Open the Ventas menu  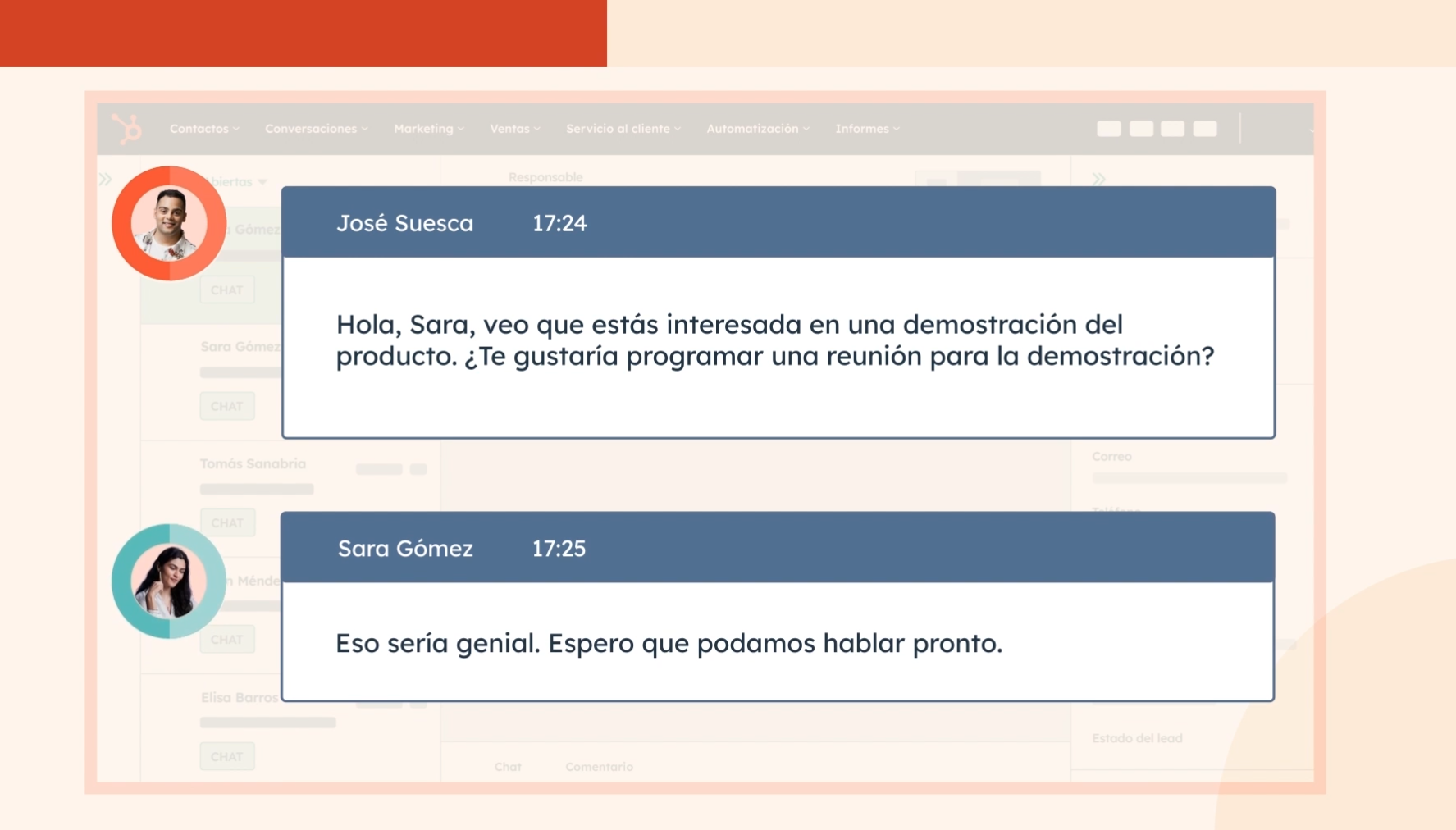514,129
